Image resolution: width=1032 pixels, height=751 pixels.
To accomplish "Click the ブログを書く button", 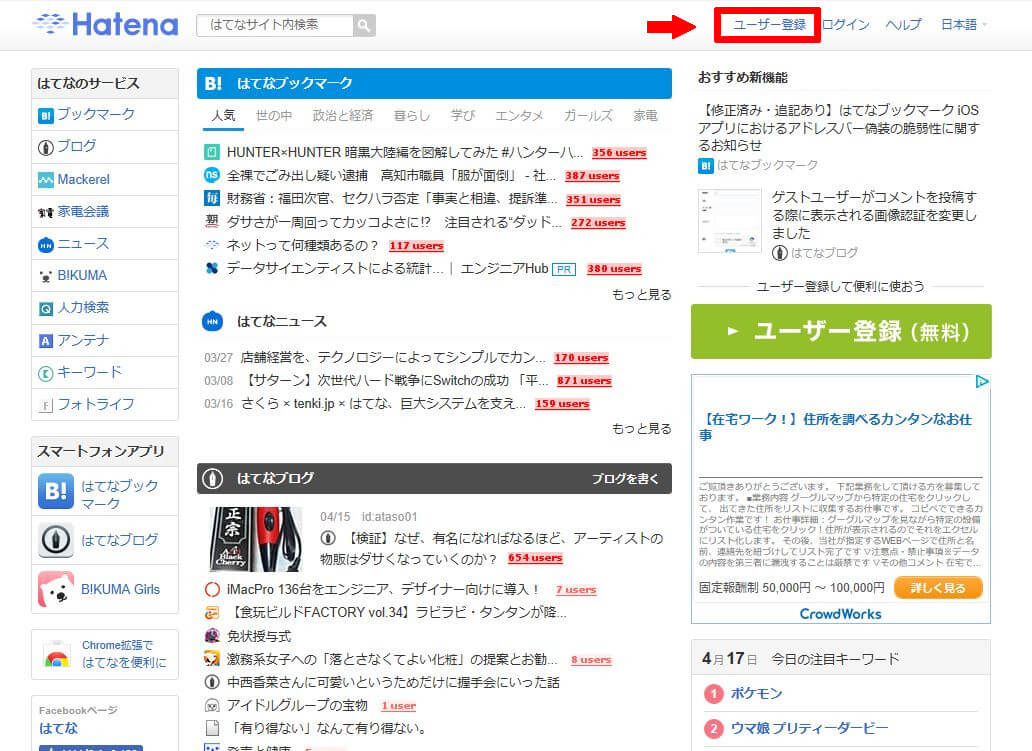I will coord(625,479).
